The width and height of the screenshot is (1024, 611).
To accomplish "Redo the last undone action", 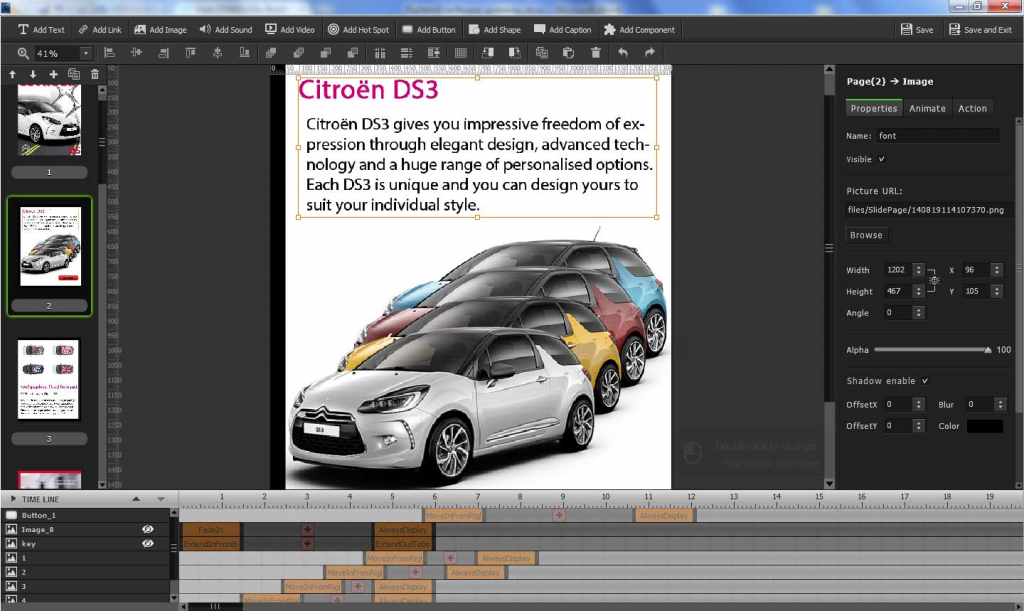I will (x=649, y=53).
